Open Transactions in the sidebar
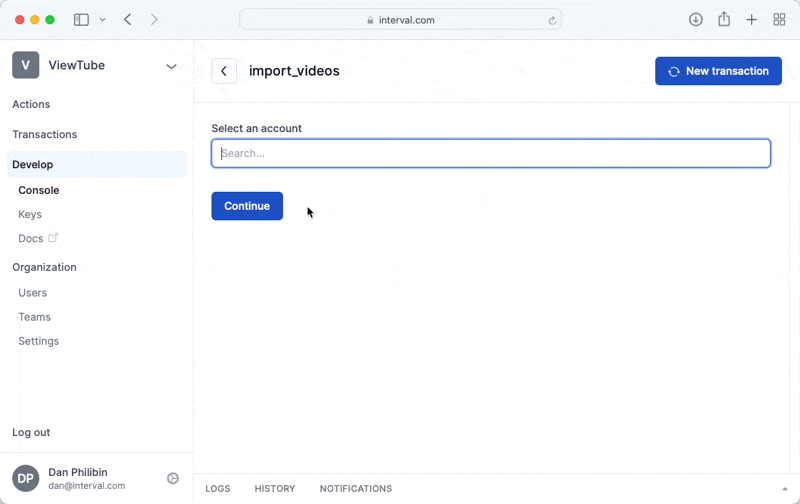The width and height of the screenshot is (800, 504). point(45,134)
